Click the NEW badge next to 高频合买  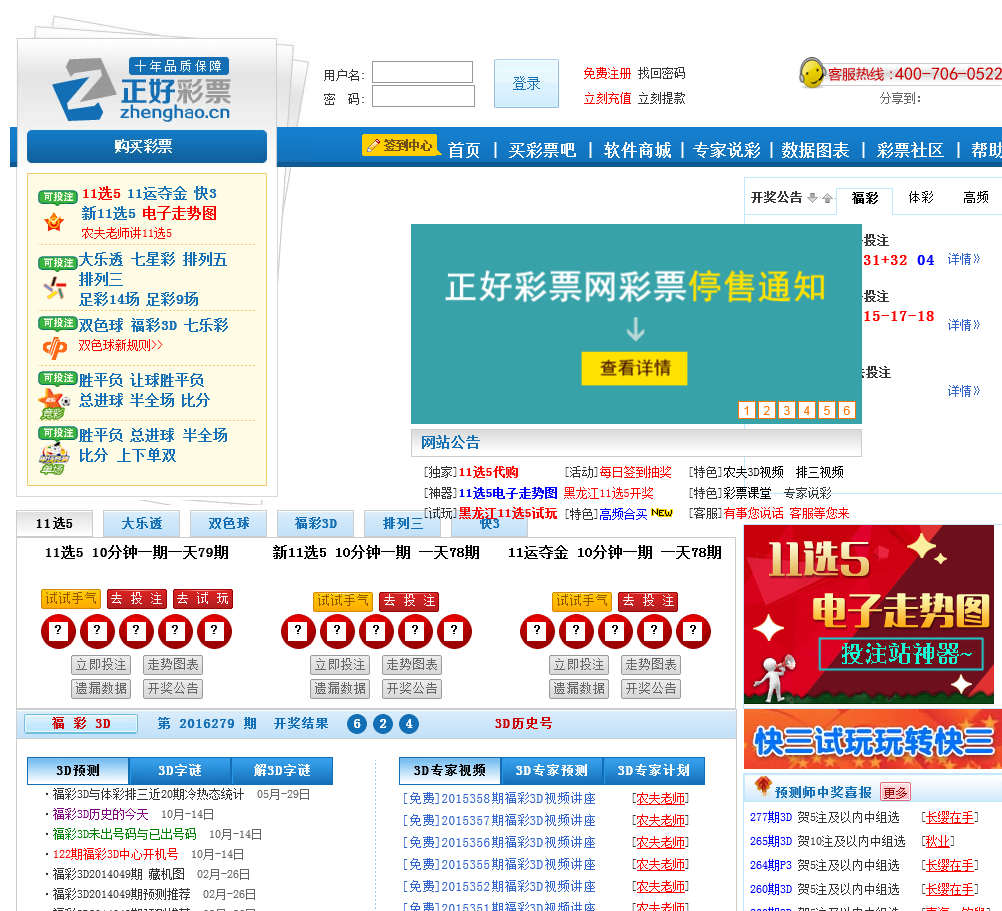[661, 512]
